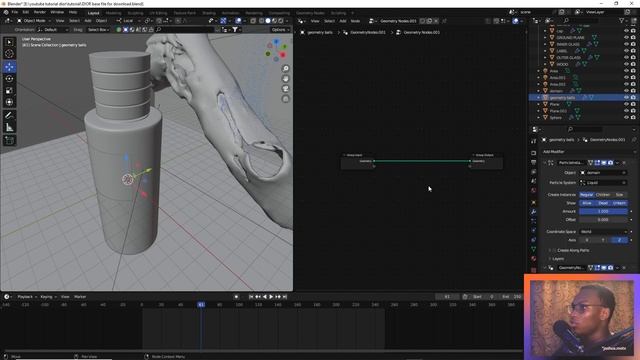The image size is (640, 360).
Task: Select the Add Cube tool
Action: (9, 141)
